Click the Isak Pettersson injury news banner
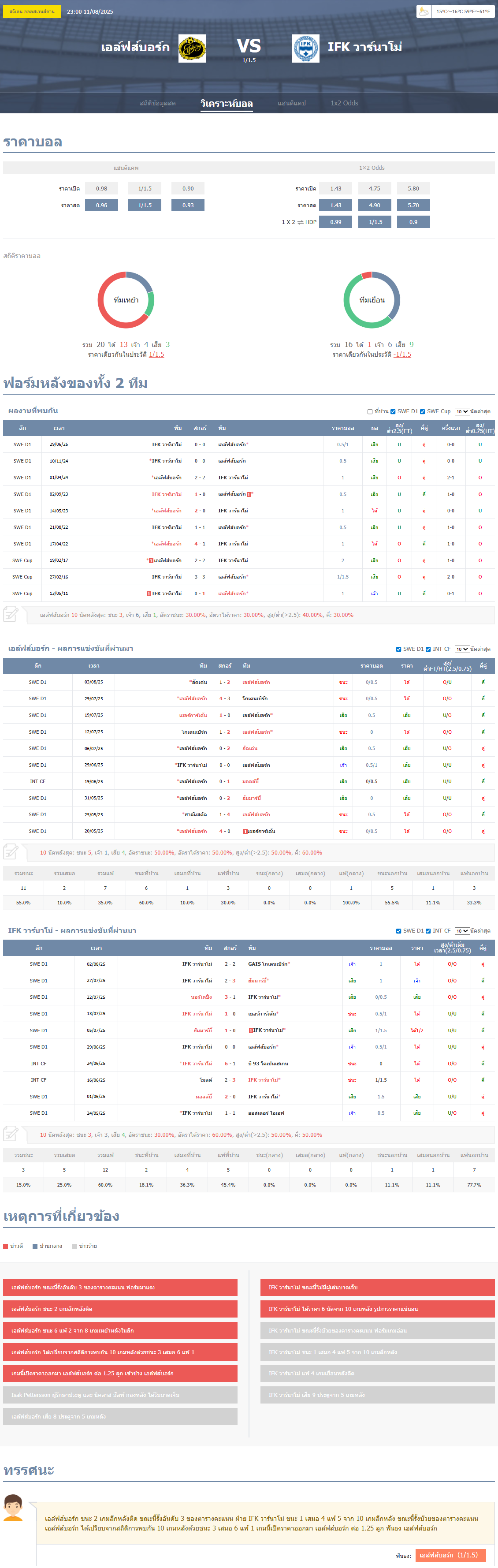Screen dimensions: 498x1568 (120, 1395)
